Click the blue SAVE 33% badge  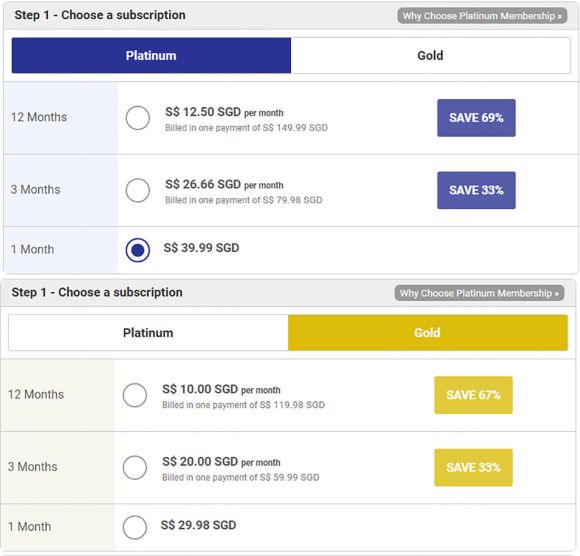click(476, 191)
